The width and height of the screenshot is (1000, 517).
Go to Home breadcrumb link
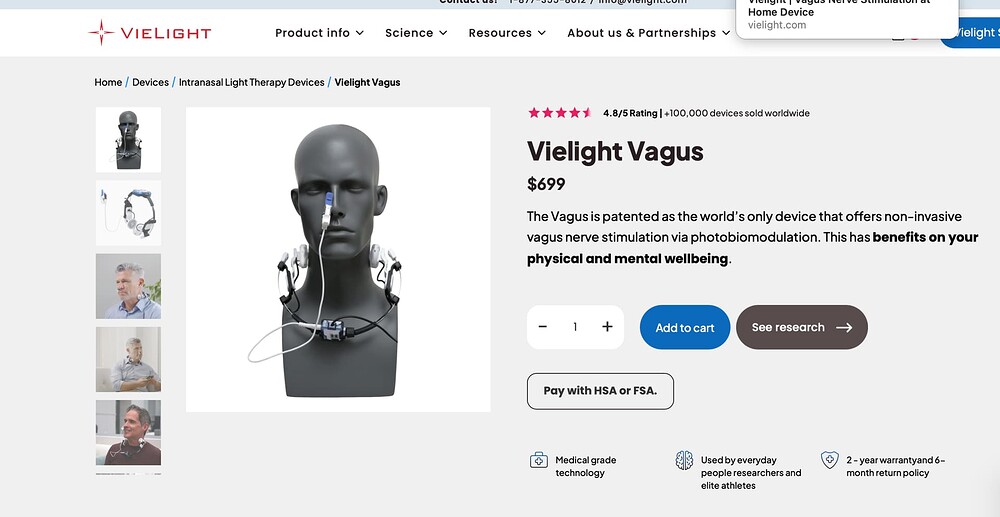(108, 82)
